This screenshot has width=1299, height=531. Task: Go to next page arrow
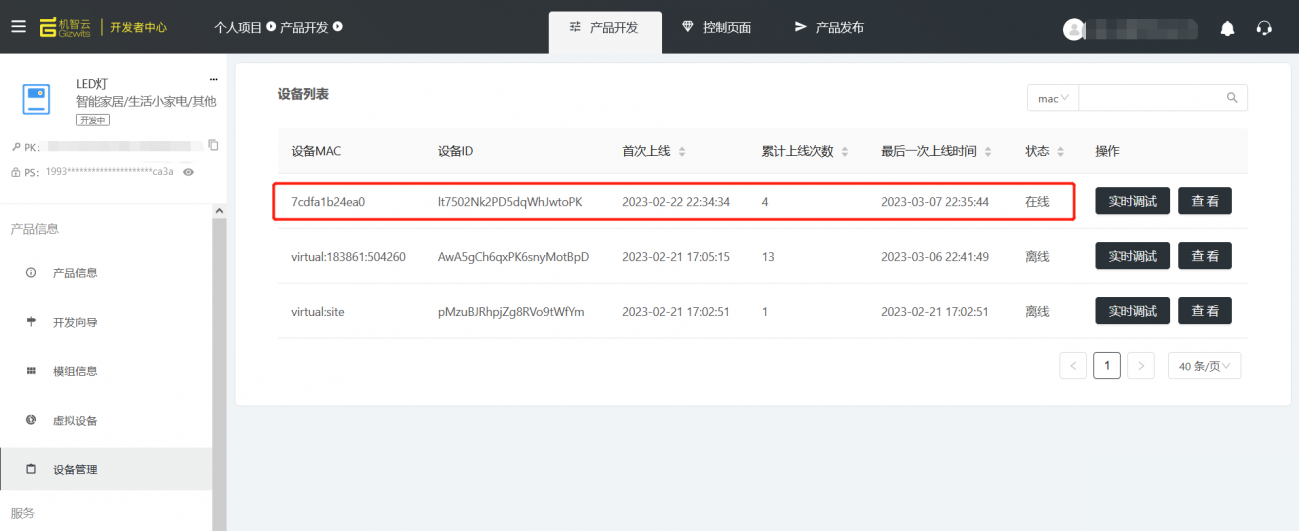point(1141,366)
